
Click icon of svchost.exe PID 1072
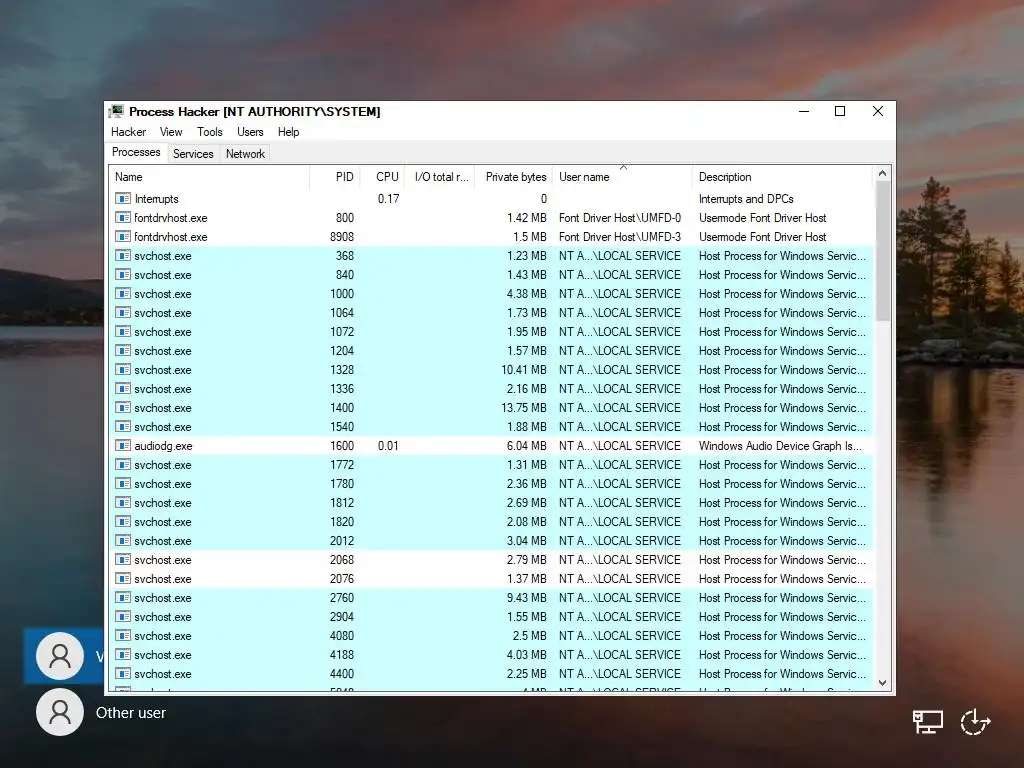point(123,331)
